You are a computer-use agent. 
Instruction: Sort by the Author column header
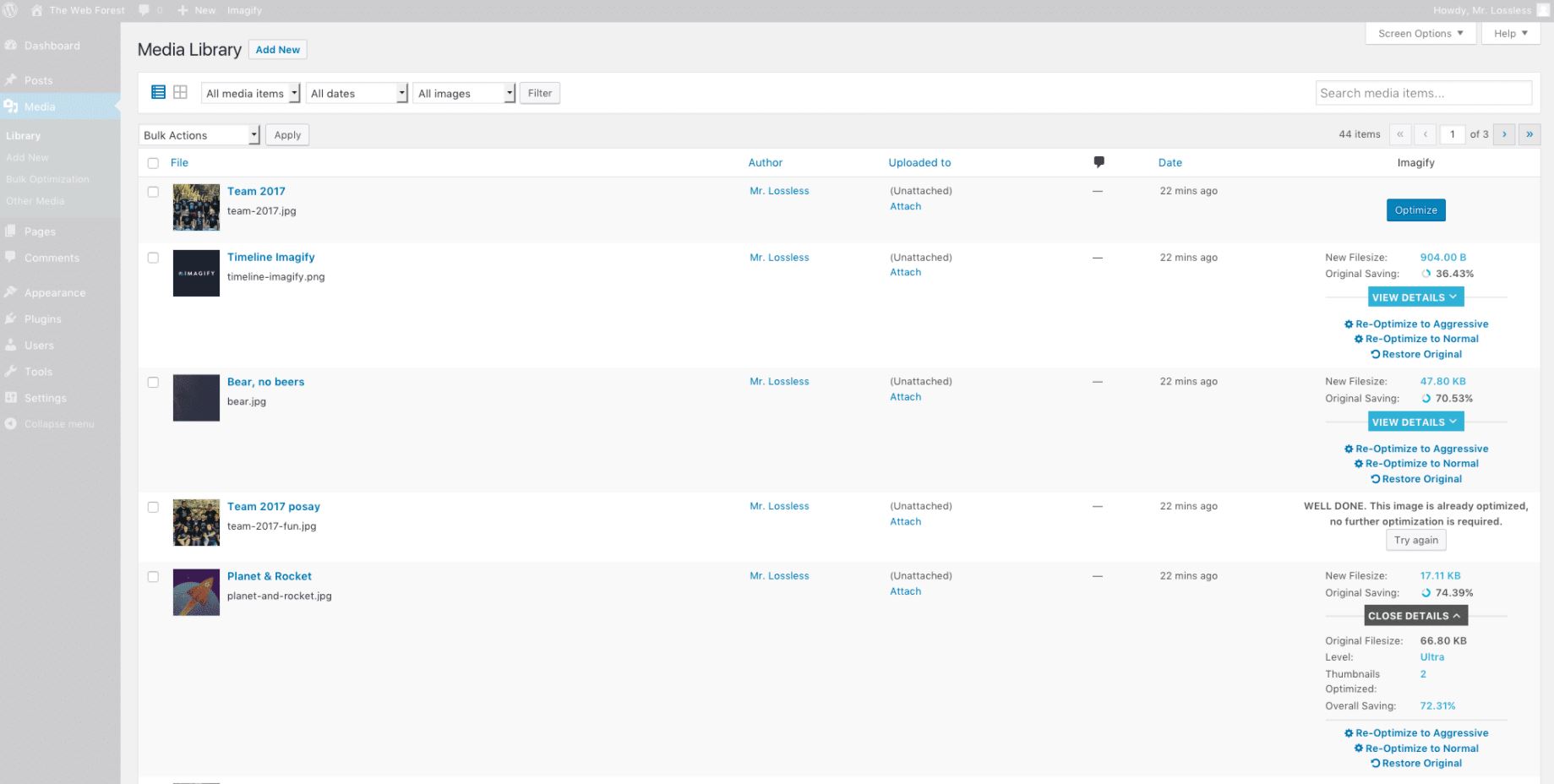tap(765, 162)
